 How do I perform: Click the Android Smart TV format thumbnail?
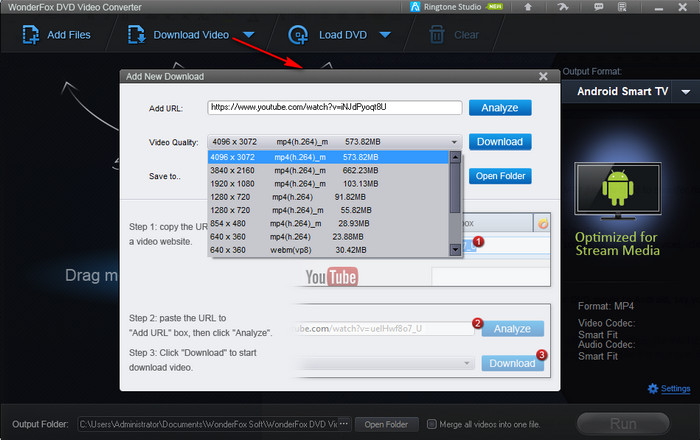(618, 191)
